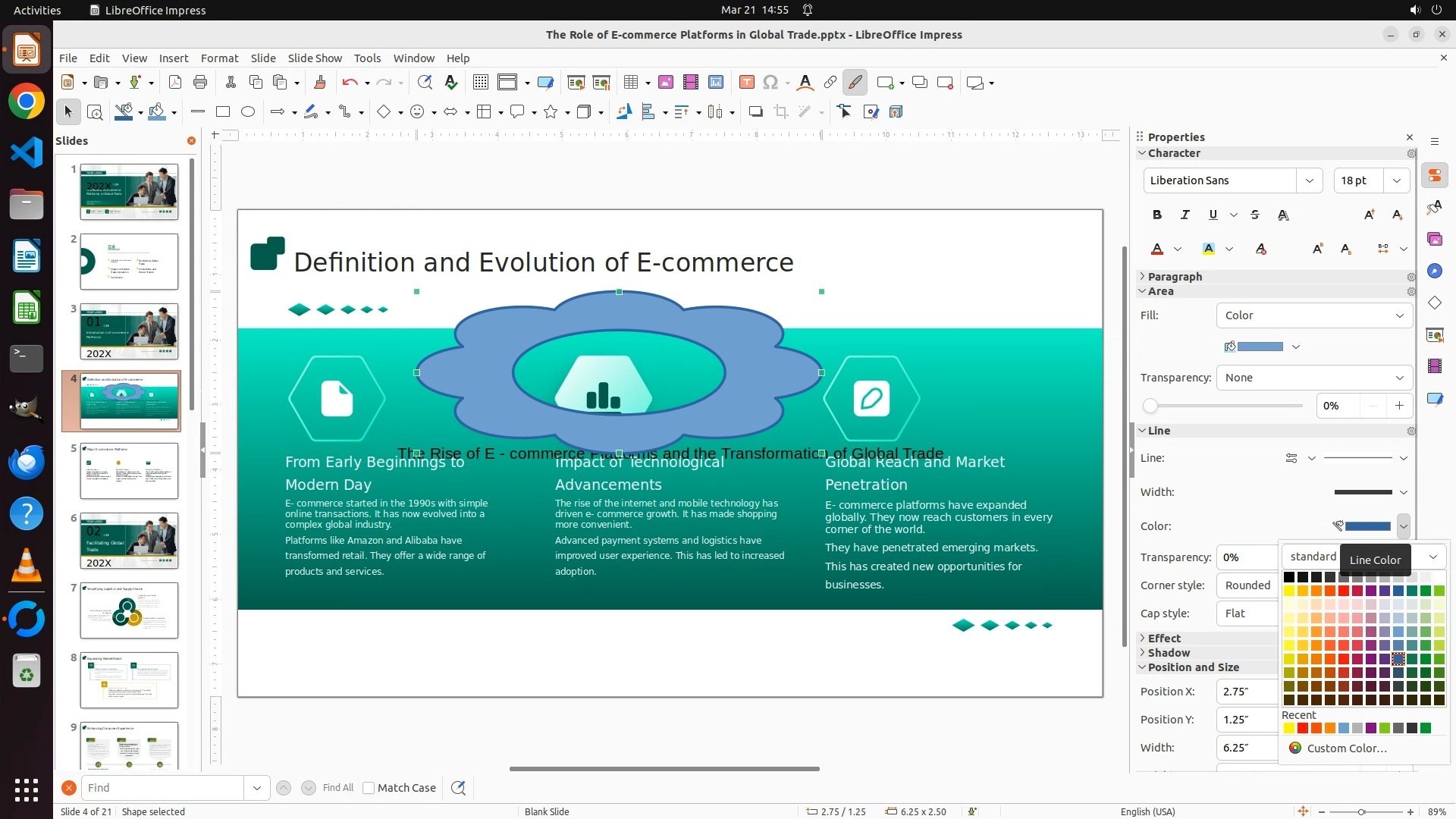This screenshot has height=819, width=1456.
Task: Click the Find All button
Action: click(x=337, y=788)
